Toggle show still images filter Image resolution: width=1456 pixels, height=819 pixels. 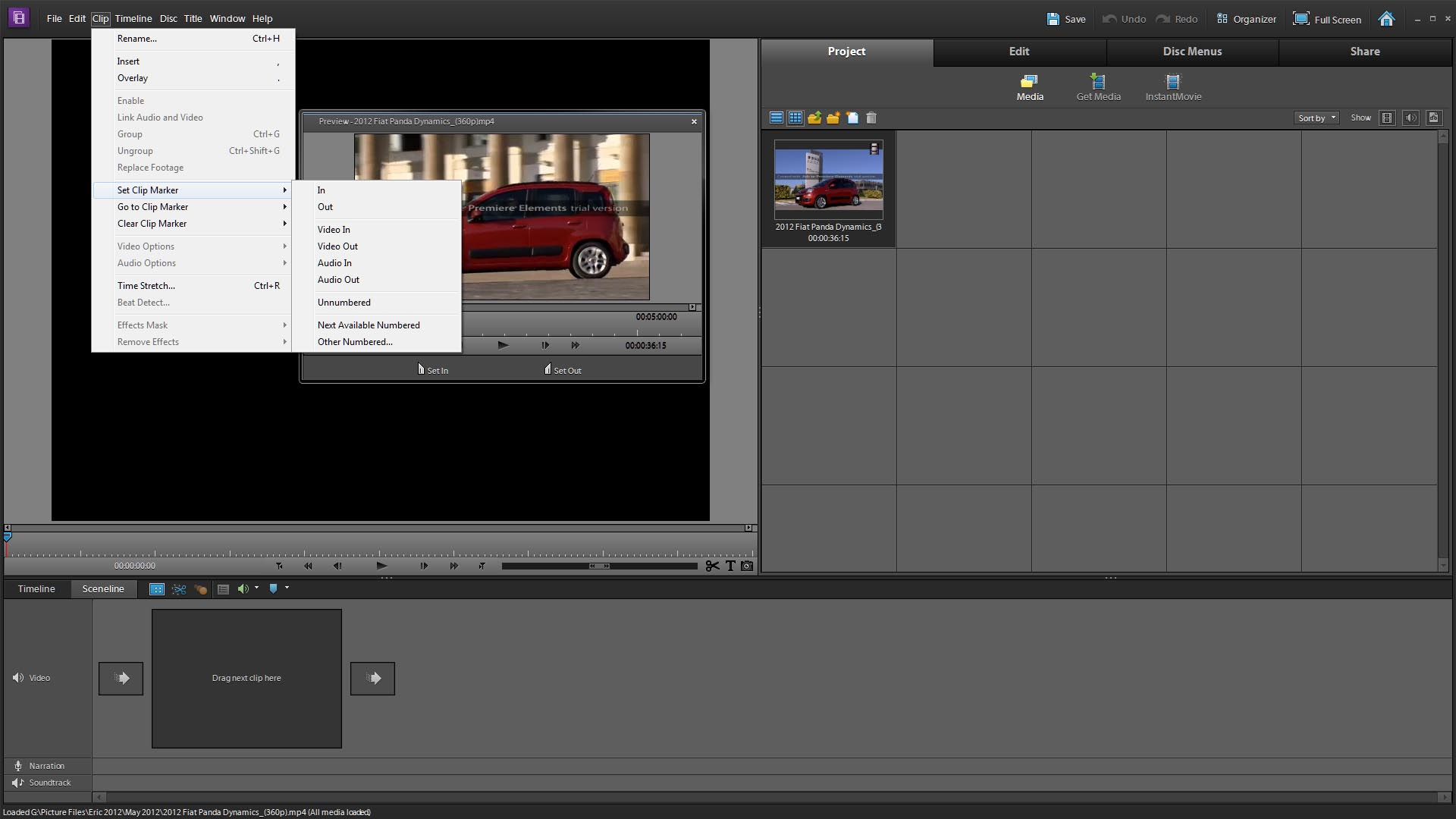[x=1433, y=118]
